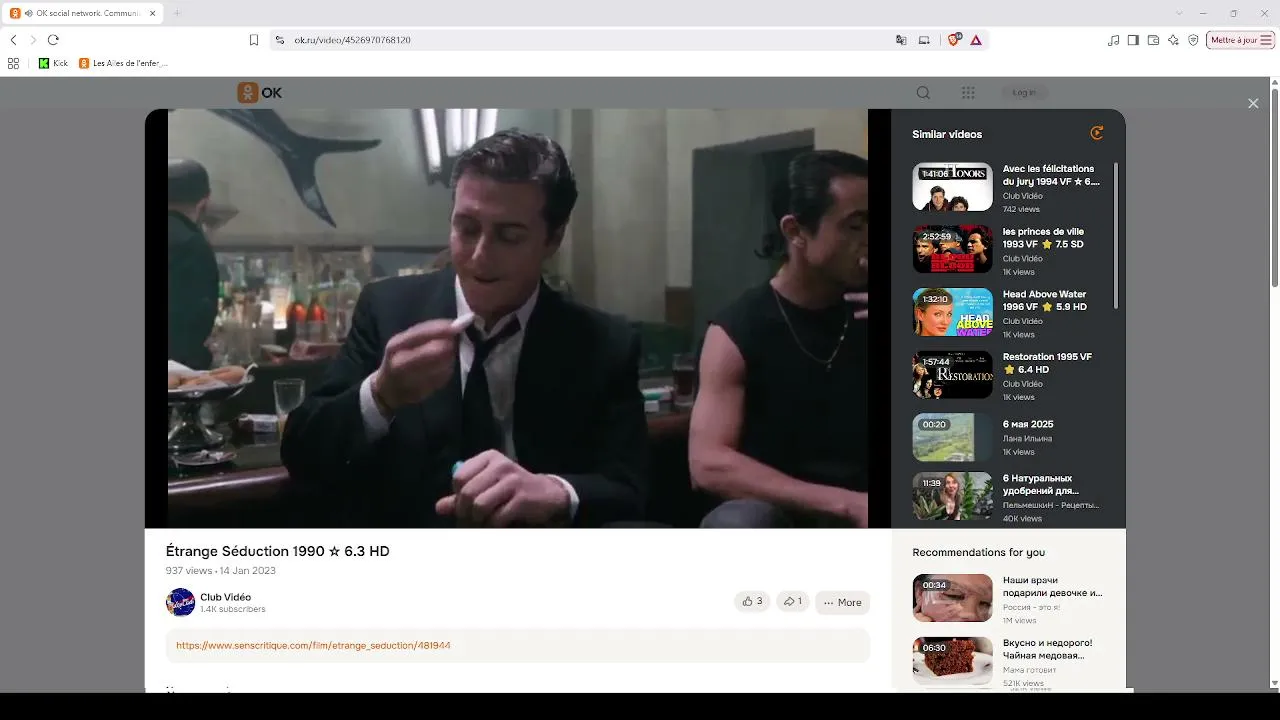The image size is (1280, 720).
Task: Open Club Vidéo channel avatar
Action: (180, 602)
